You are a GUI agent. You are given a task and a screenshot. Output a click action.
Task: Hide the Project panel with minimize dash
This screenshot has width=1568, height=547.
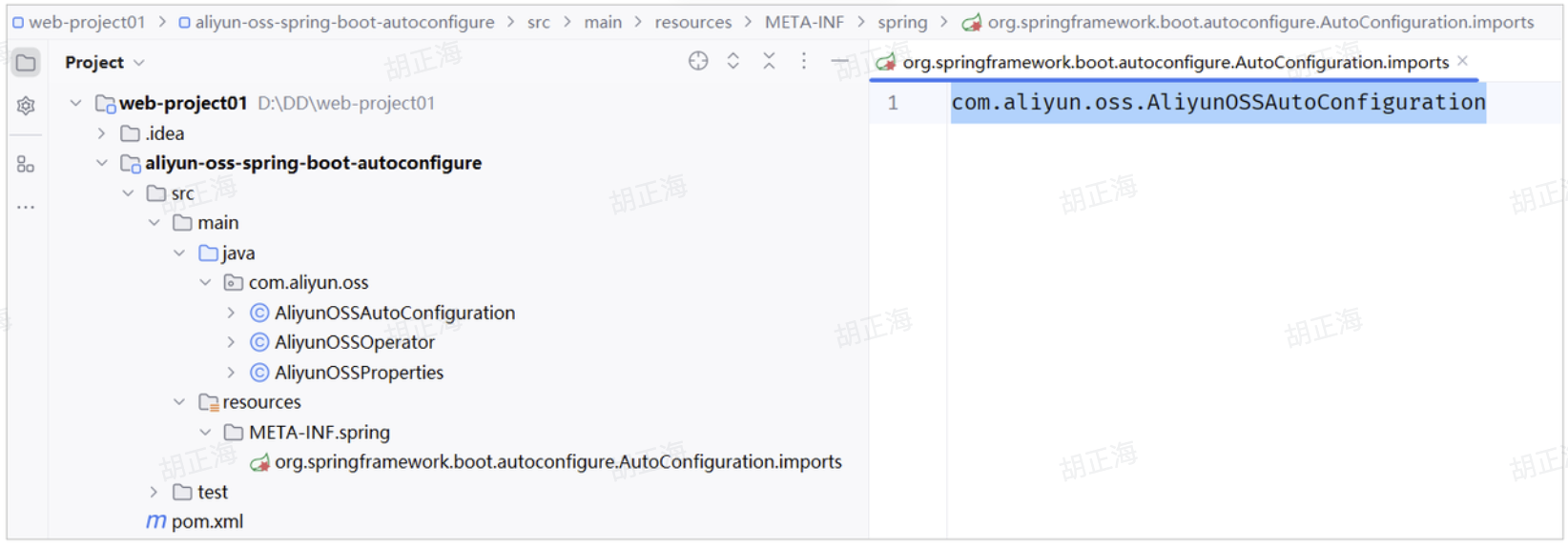pos(839,61)
